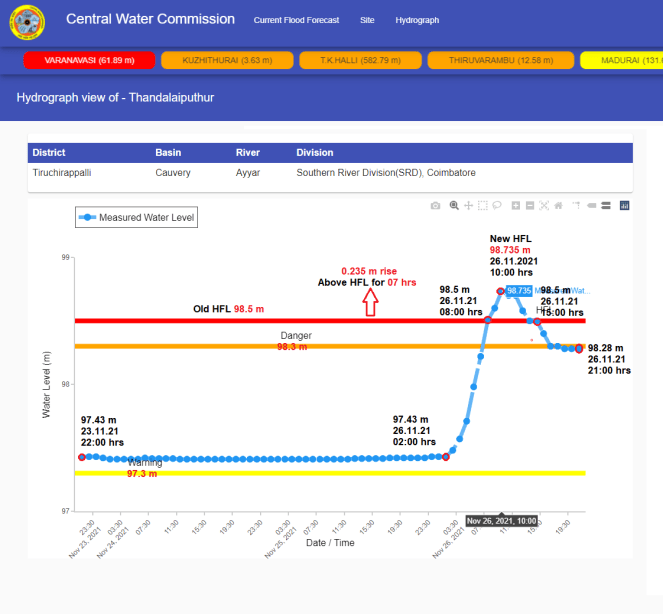Reset axes with the home icon
663x614 pixels.
click(558, 205)
